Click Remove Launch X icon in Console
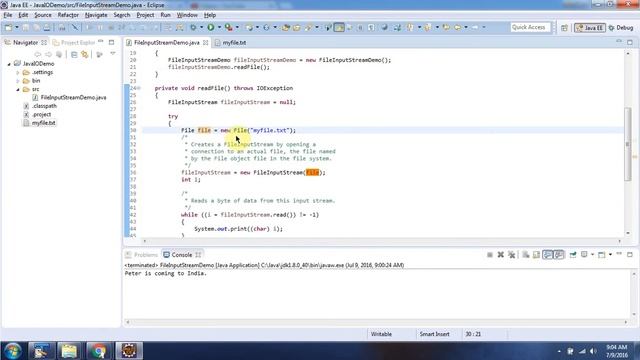This screenshot has height=360, width=640. (x=500, y=255)
